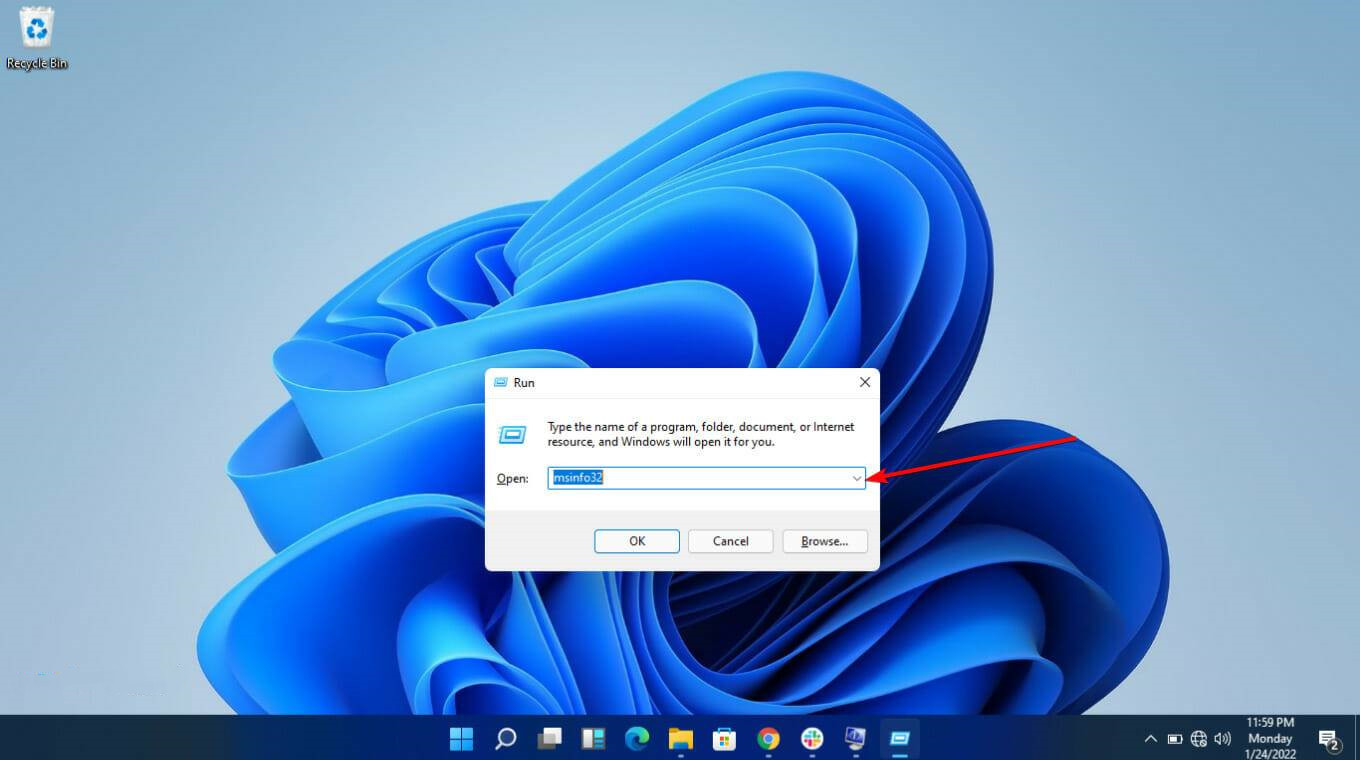Show hidden system tray icons
1360x760 pixels.
point(1150,738)
